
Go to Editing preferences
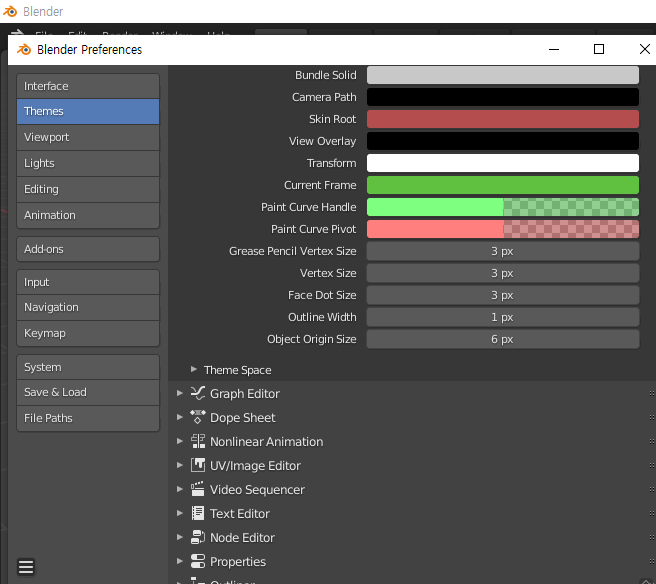tap(88, 189)
